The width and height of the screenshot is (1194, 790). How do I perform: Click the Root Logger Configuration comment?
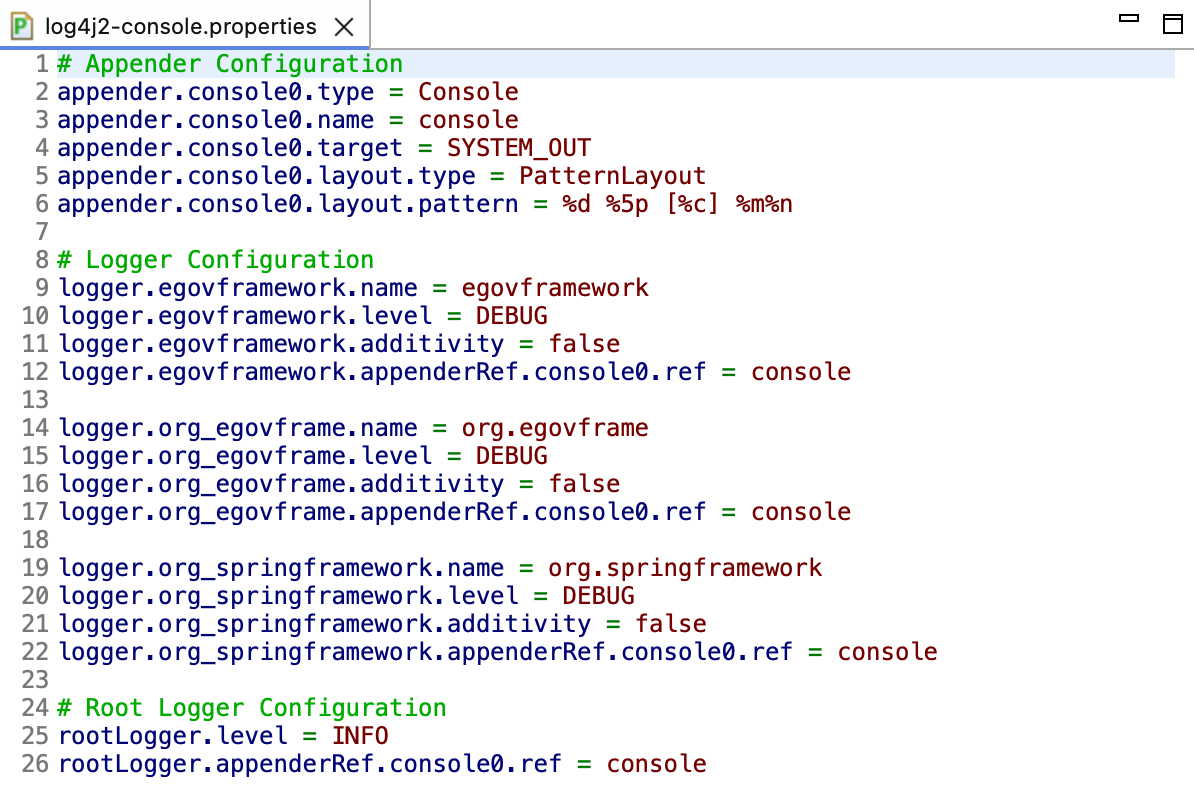click(248, 707)
